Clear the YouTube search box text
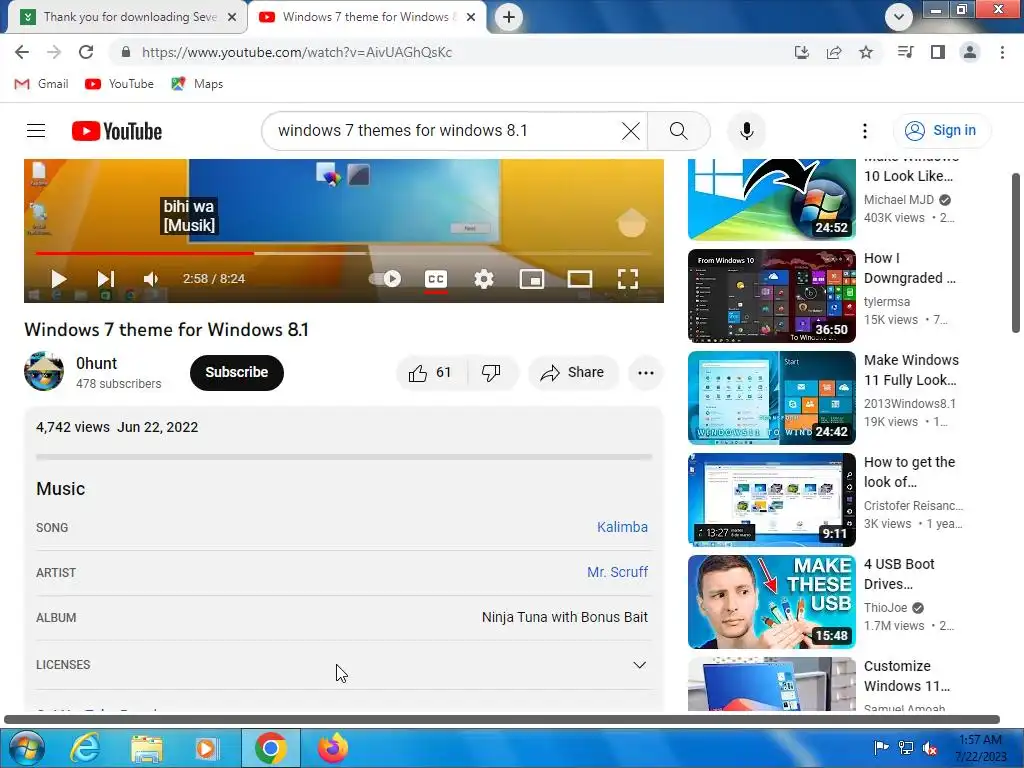This screenshot has height=768, width=1024. click(x=630, y=131)
